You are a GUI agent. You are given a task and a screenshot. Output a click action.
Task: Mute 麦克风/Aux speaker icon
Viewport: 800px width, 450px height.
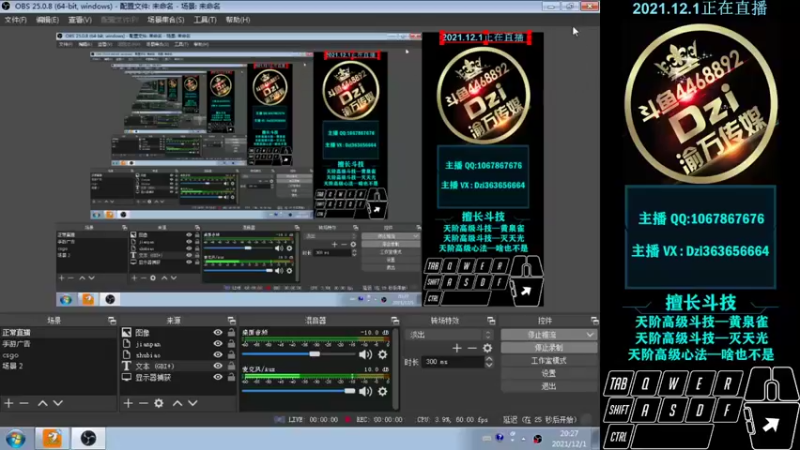(365, 391)
